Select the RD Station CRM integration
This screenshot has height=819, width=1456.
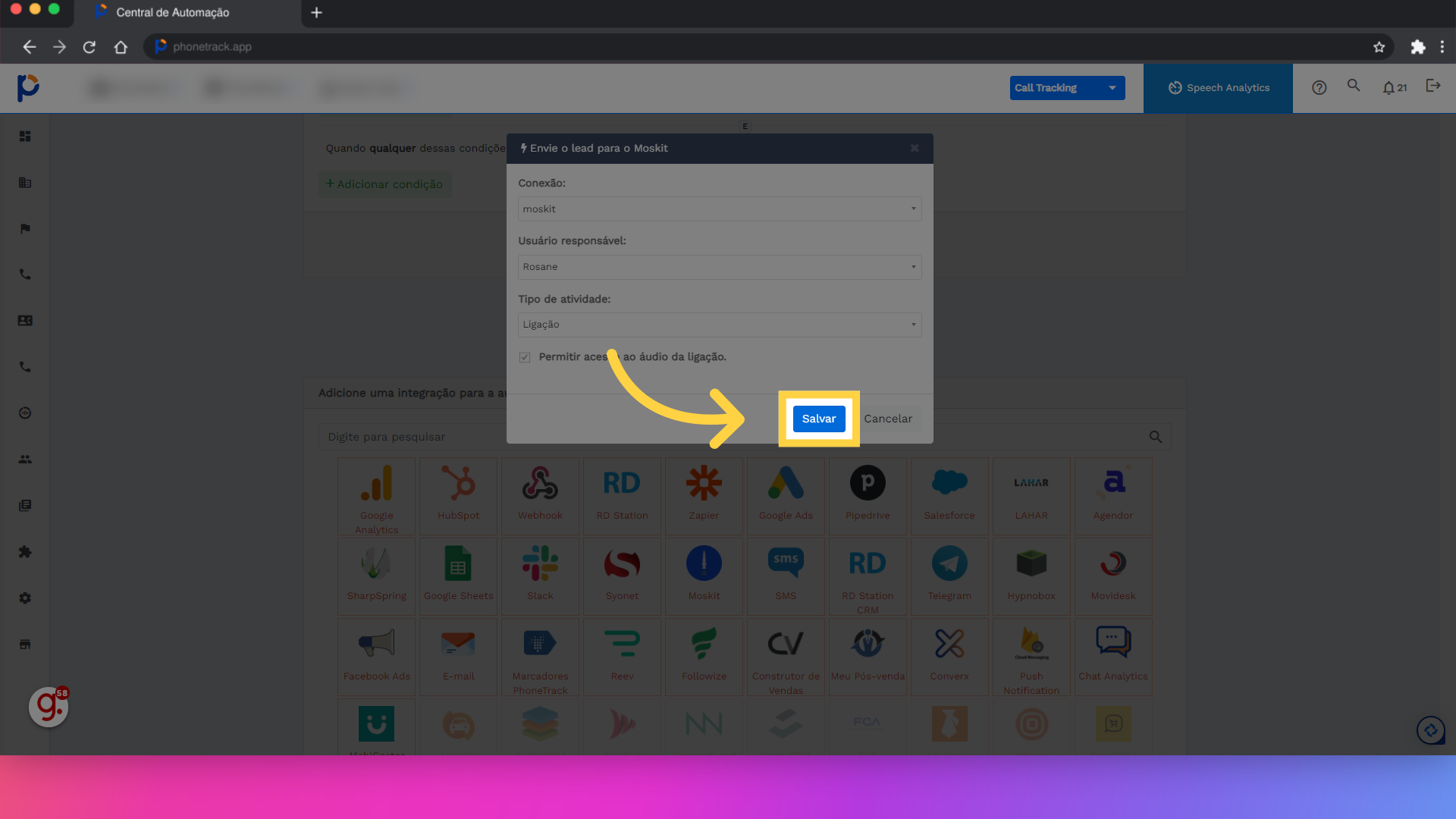coord(868,577)
